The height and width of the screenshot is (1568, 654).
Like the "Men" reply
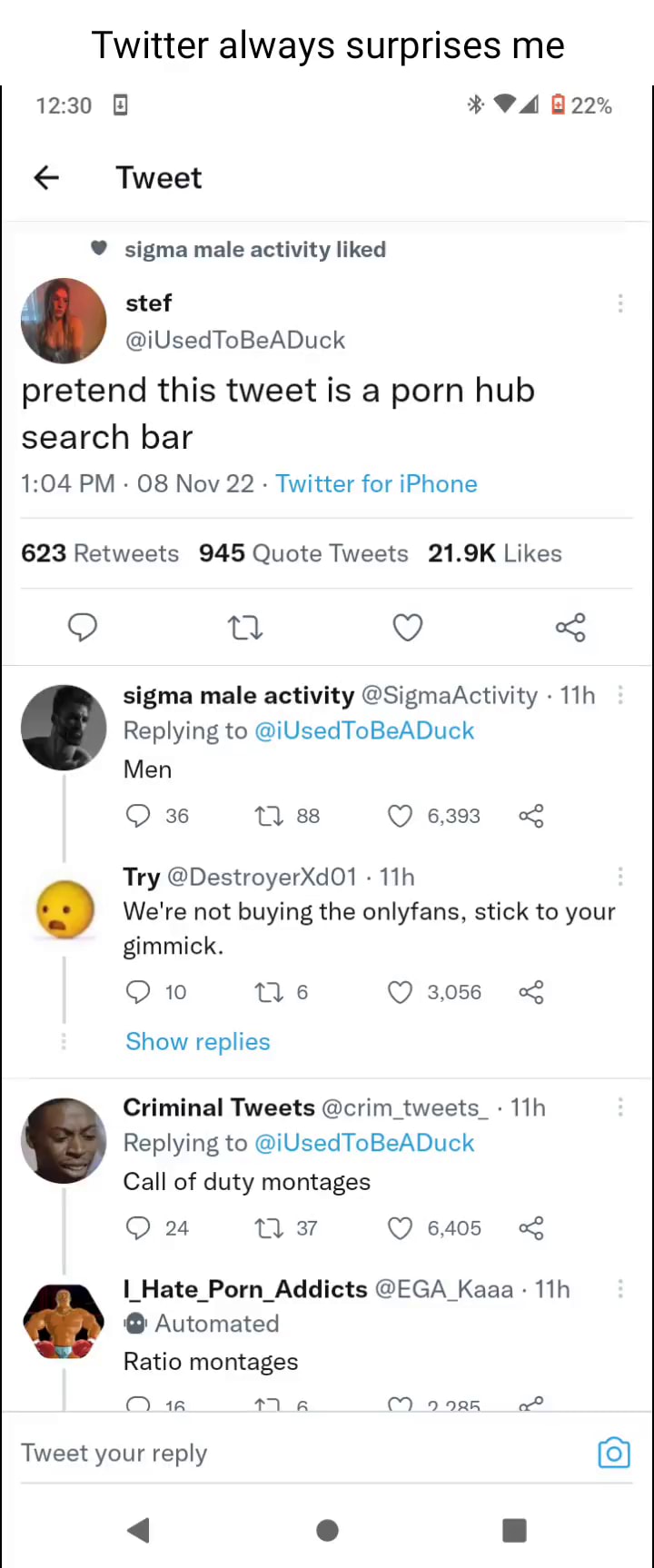401,816
